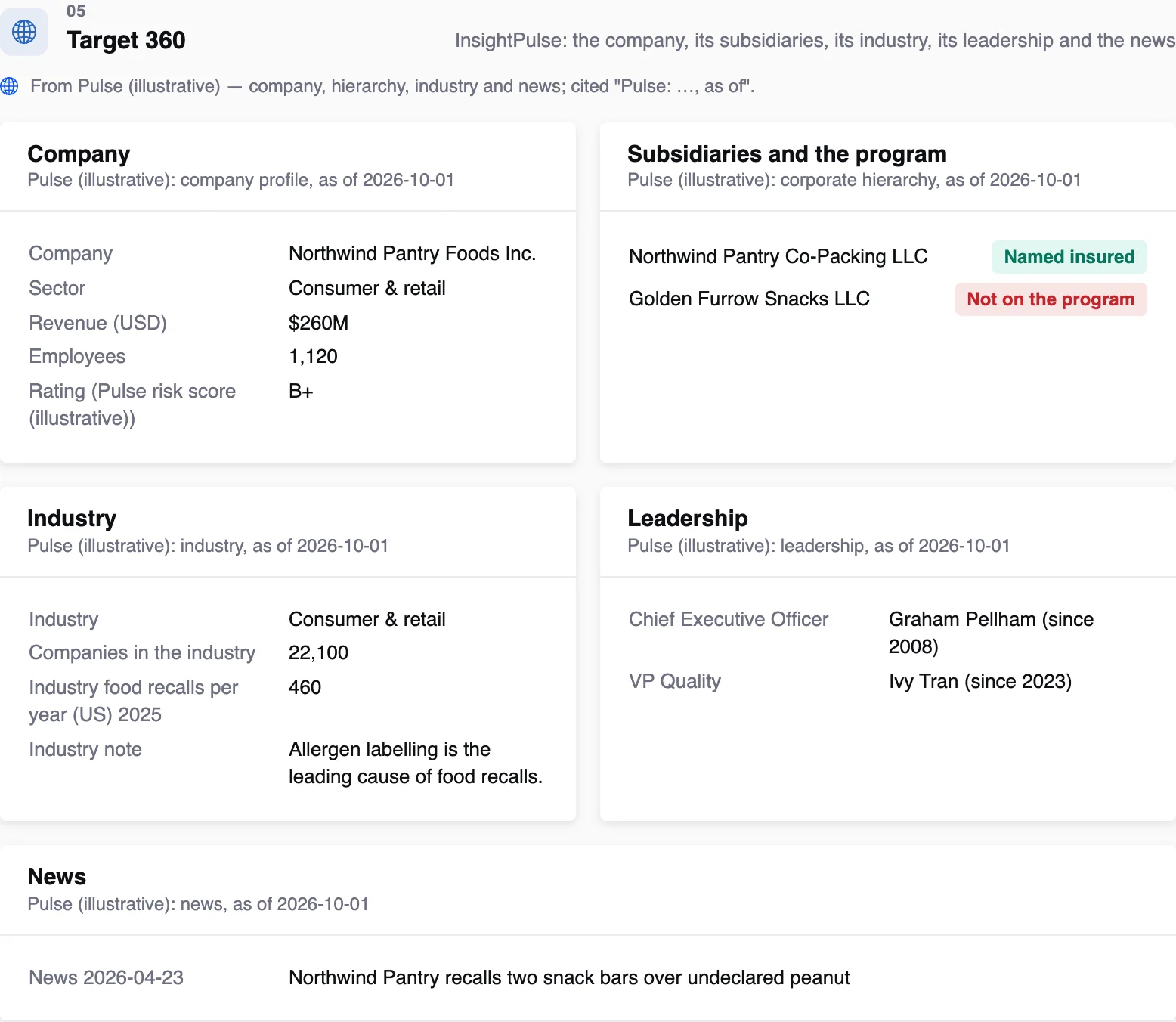Select the 460 food recalls value
Image resolution: width=1176 pixels, height=1022 pixels.
point(305,687)
